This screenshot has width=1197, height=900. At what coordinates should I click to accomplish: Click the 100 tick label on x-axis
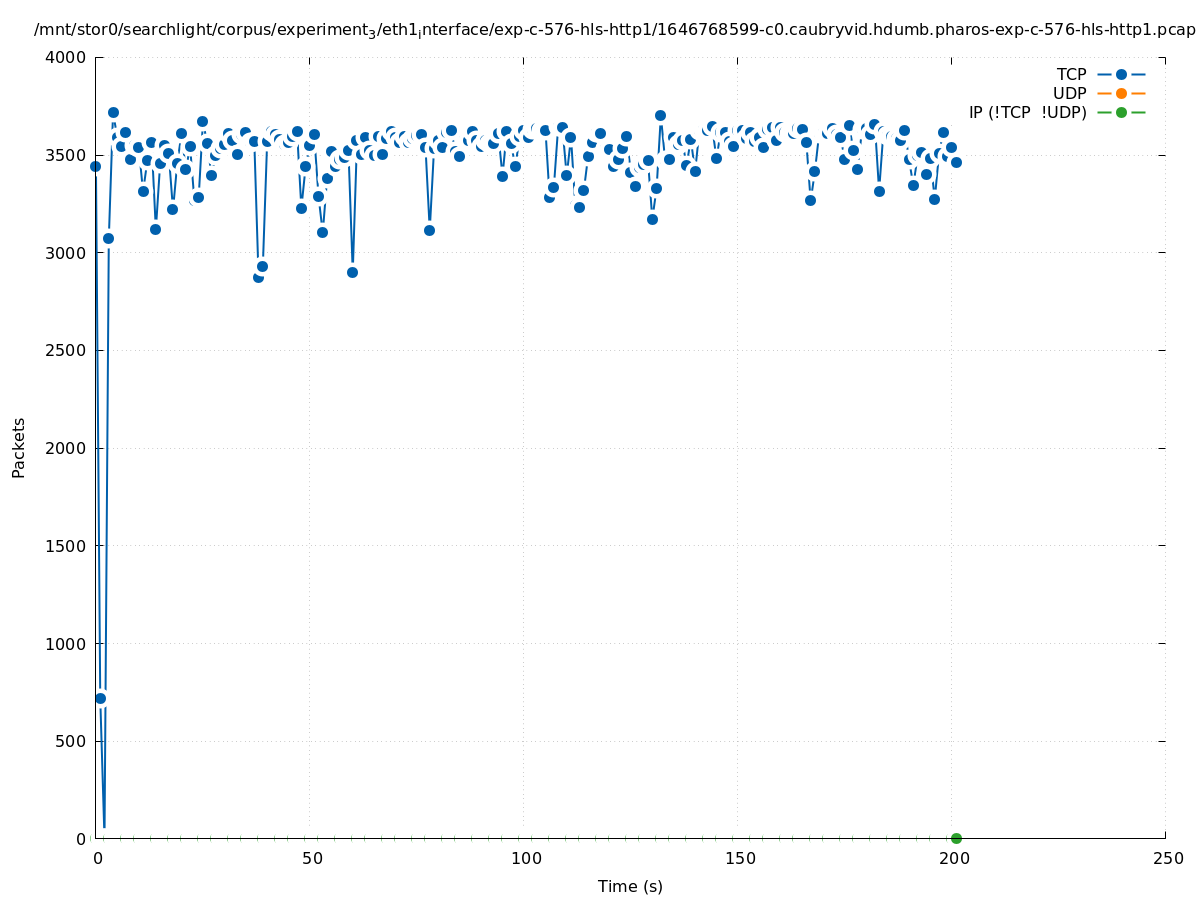pyautogui.click(x=525, y=859)
